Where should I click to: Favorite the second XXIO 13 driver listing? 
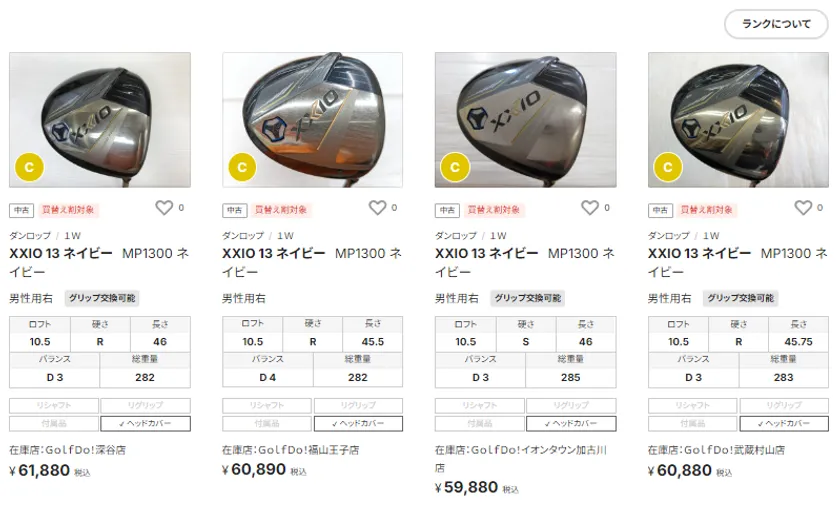tap(377, 208)
